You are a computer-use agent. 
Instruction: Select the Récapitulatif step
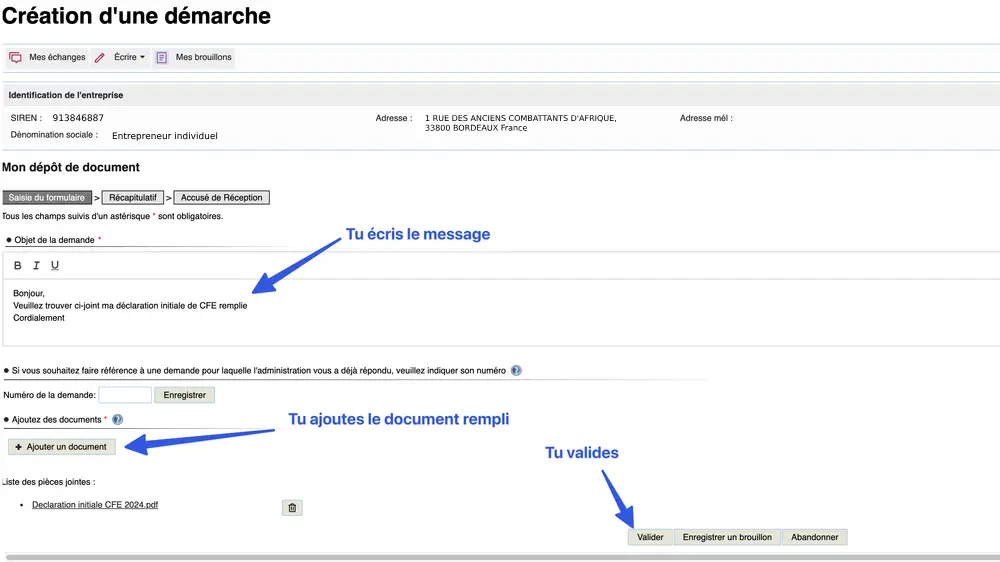point(133,198)
